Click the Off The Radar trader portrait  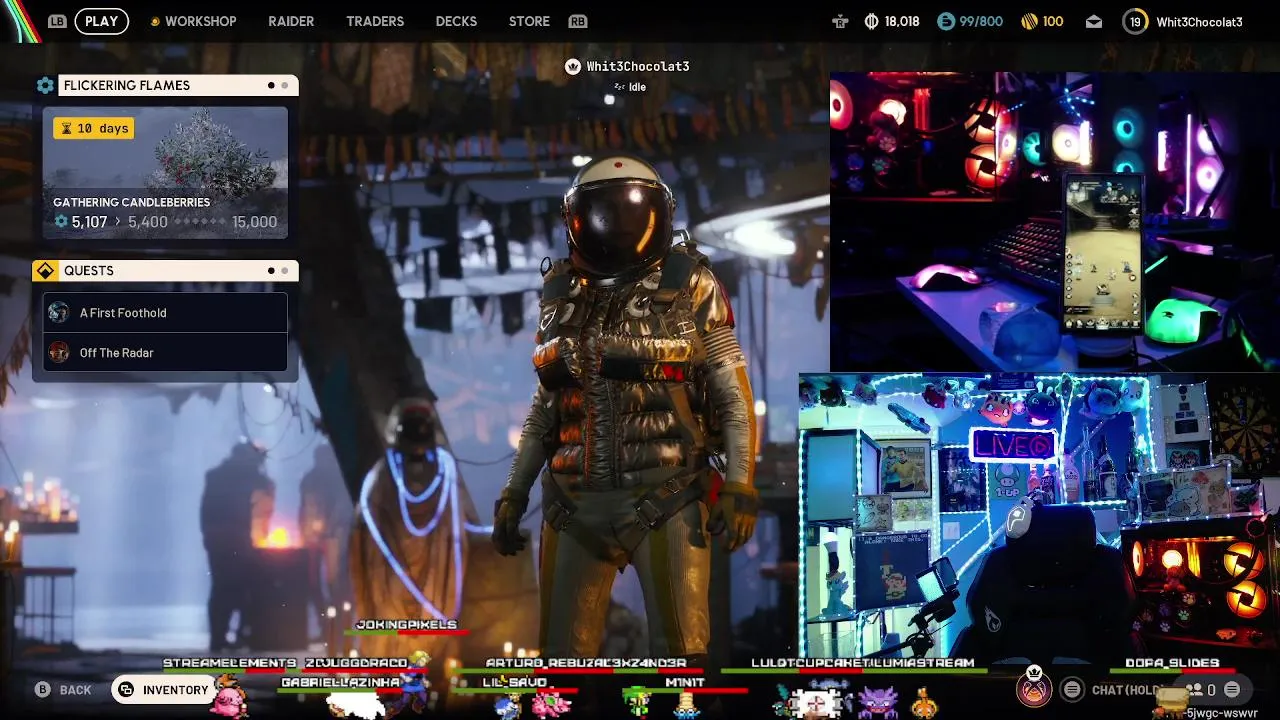coord(59,353)
